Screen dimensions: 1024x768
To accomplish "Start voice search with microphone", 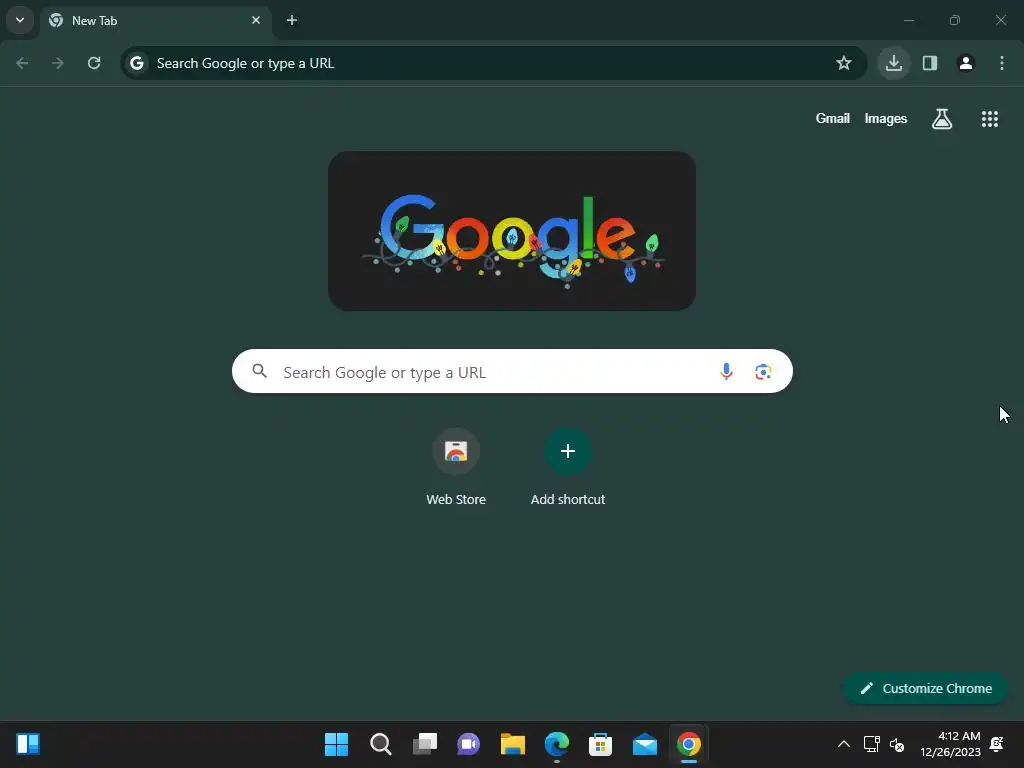I will pyautogui.click(x=726, y=372).
